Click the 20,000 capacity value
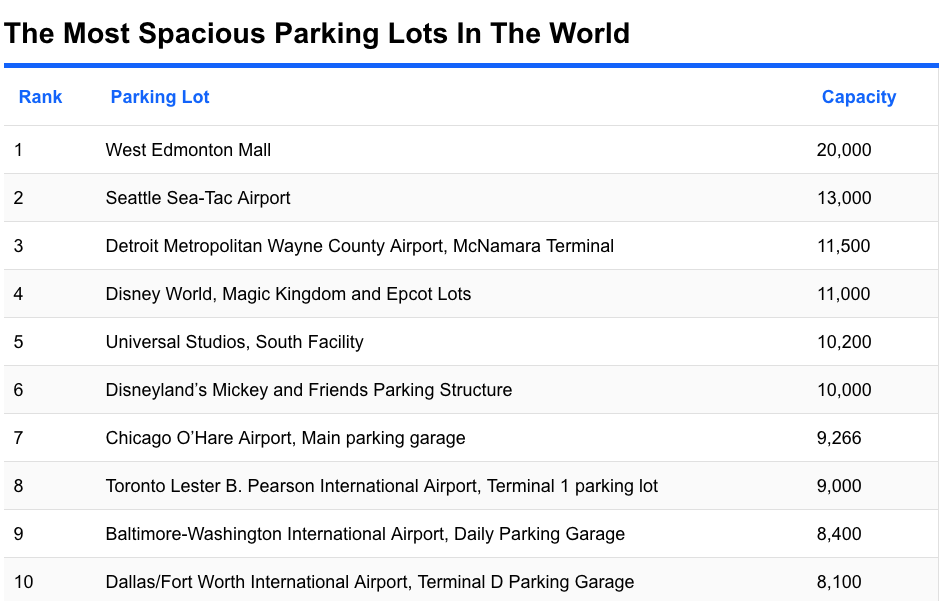947x601 pixels. tap(843, 150)
